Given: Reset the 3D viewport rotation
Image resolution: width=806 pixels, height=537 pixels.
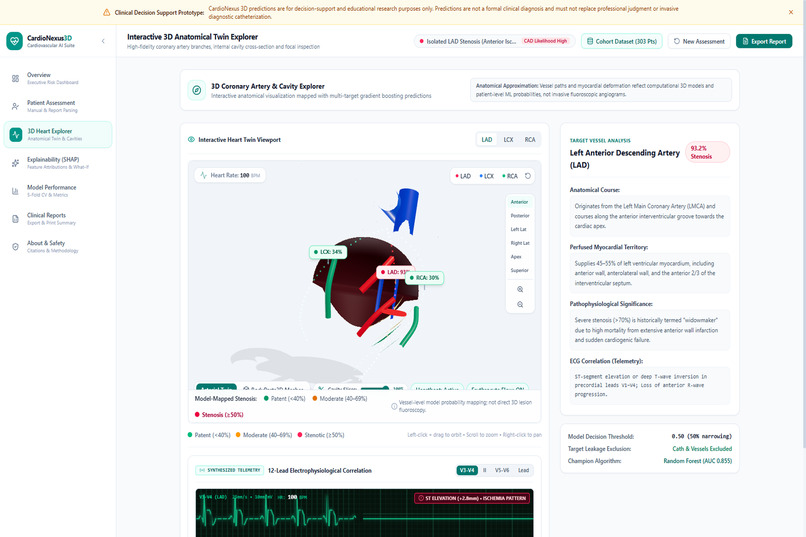Looking at the screenshot, I should (x=527, y=176).
